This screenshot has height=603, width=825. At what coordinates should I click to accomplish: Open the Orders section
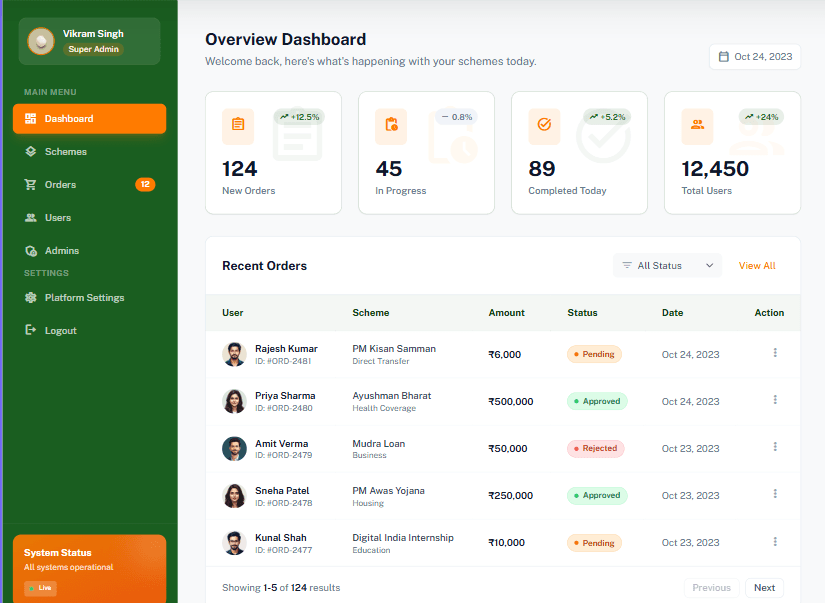(x=89, y=185)
